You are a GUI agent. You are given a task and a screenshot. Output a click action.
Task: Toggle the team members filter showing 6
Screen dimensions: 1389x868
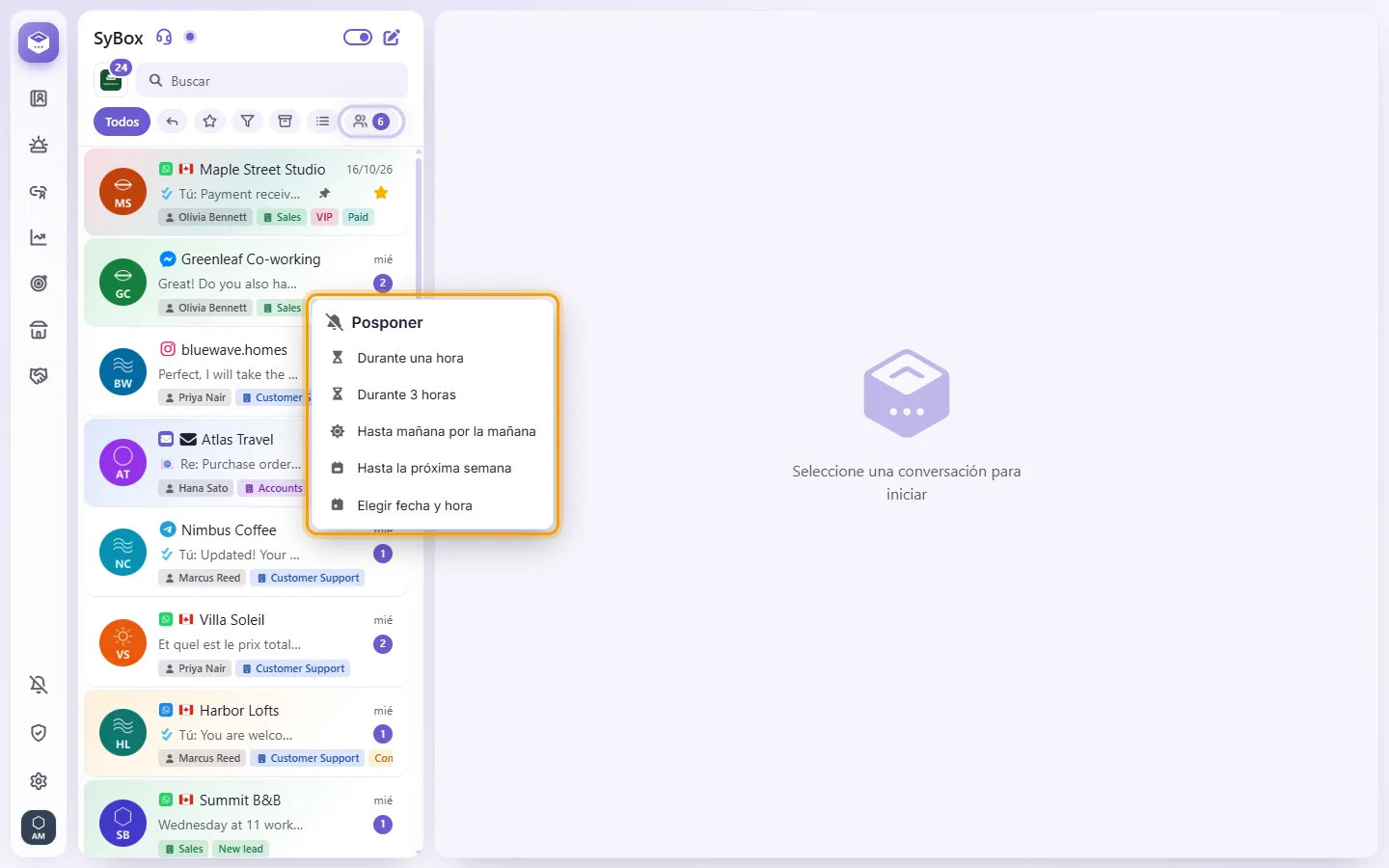click(x=371, y=122)
